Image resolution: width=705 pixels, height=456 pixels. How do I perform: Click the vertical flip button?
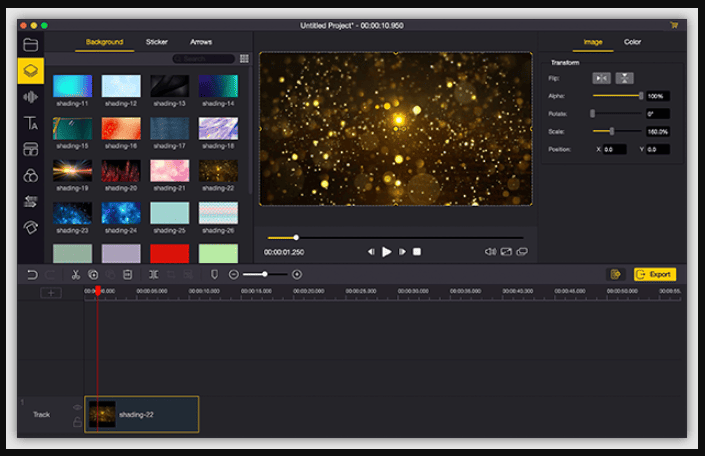coord(625,78)
